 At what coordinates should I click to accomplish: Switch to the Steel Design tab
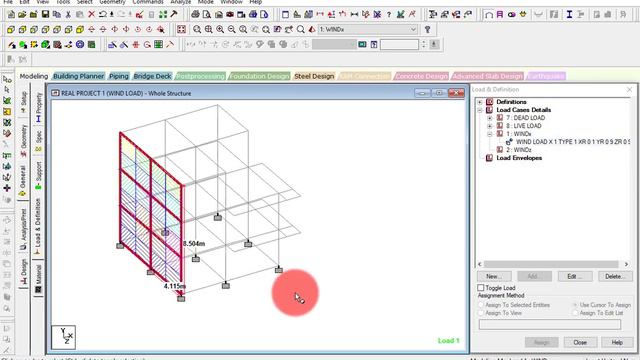pyautogui.click(x=314, y=76)
